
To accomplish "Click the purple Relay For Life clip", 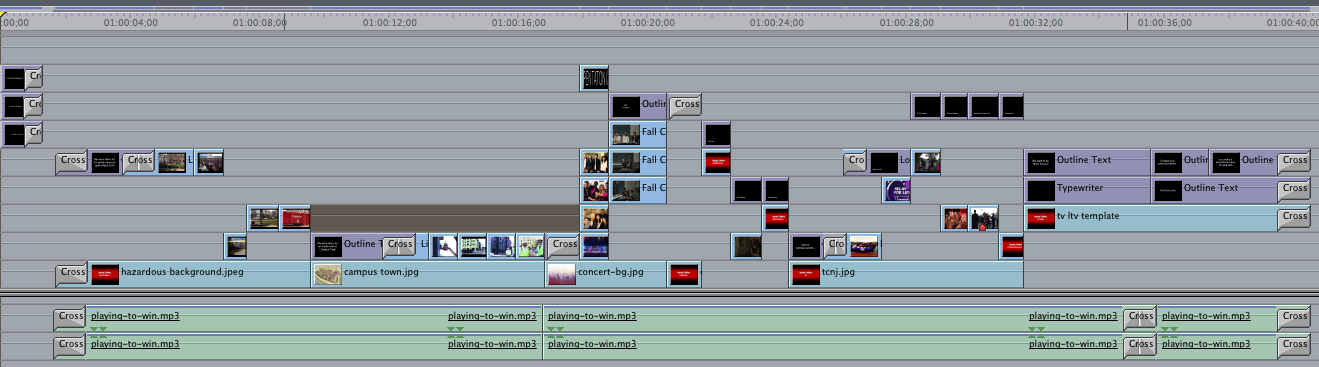I will click(x=896, y=190).
